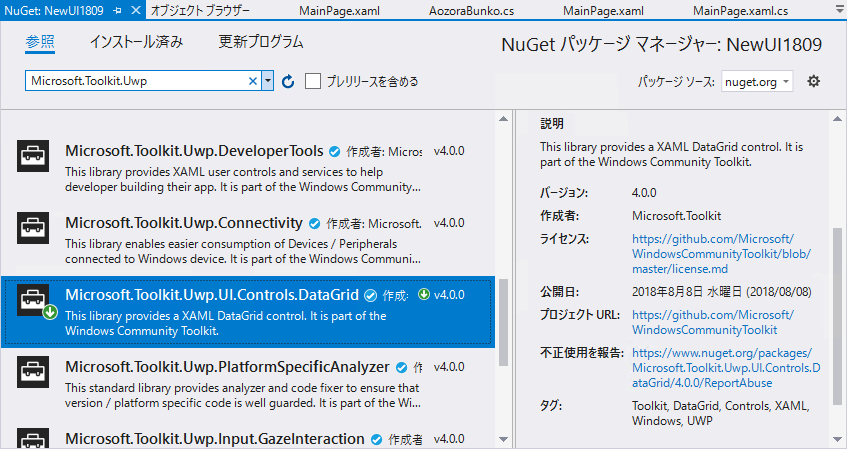Select Microsoft.Toolkit.Uwp.DeveloperTools package title
The width and height of the screenshot is (847, 449).
tap(194, 151)
